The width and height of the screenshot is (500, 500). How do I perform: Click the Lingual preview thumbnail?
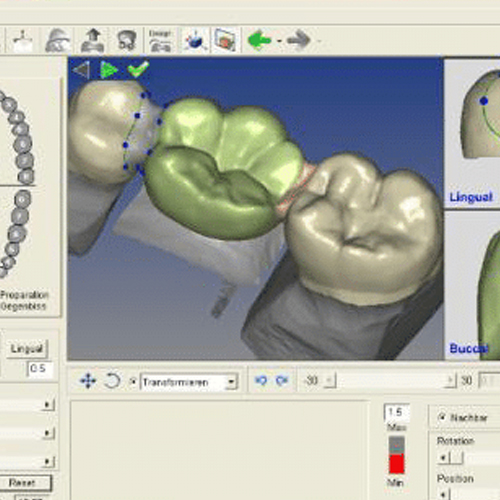[472, 133]
